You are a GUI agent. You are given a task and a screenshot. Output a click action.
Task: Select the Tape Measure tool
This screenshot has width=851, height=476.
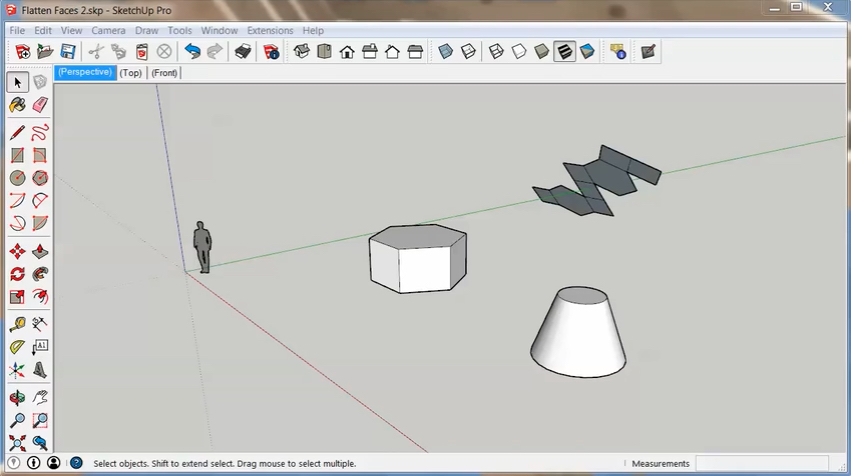click(17, 324)
